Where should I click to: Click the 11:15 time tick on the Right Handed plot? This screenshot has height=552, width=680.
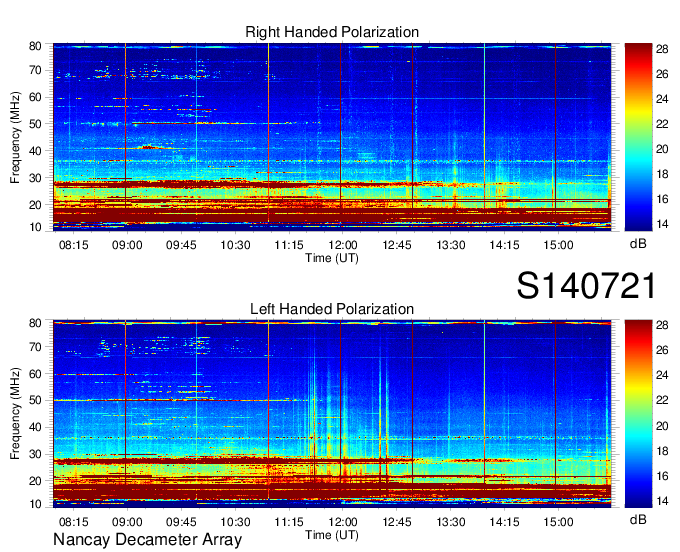(289, 245)
